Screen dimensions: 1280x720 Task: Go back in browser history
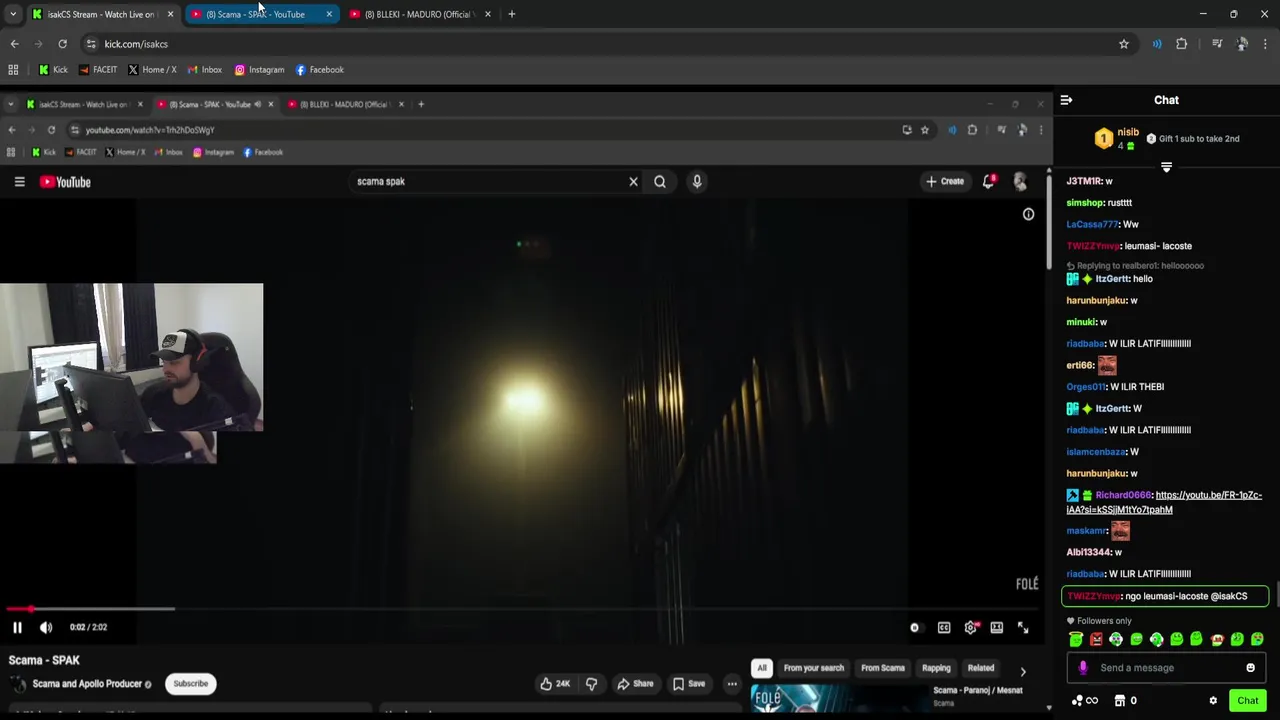tap(14, 44)
